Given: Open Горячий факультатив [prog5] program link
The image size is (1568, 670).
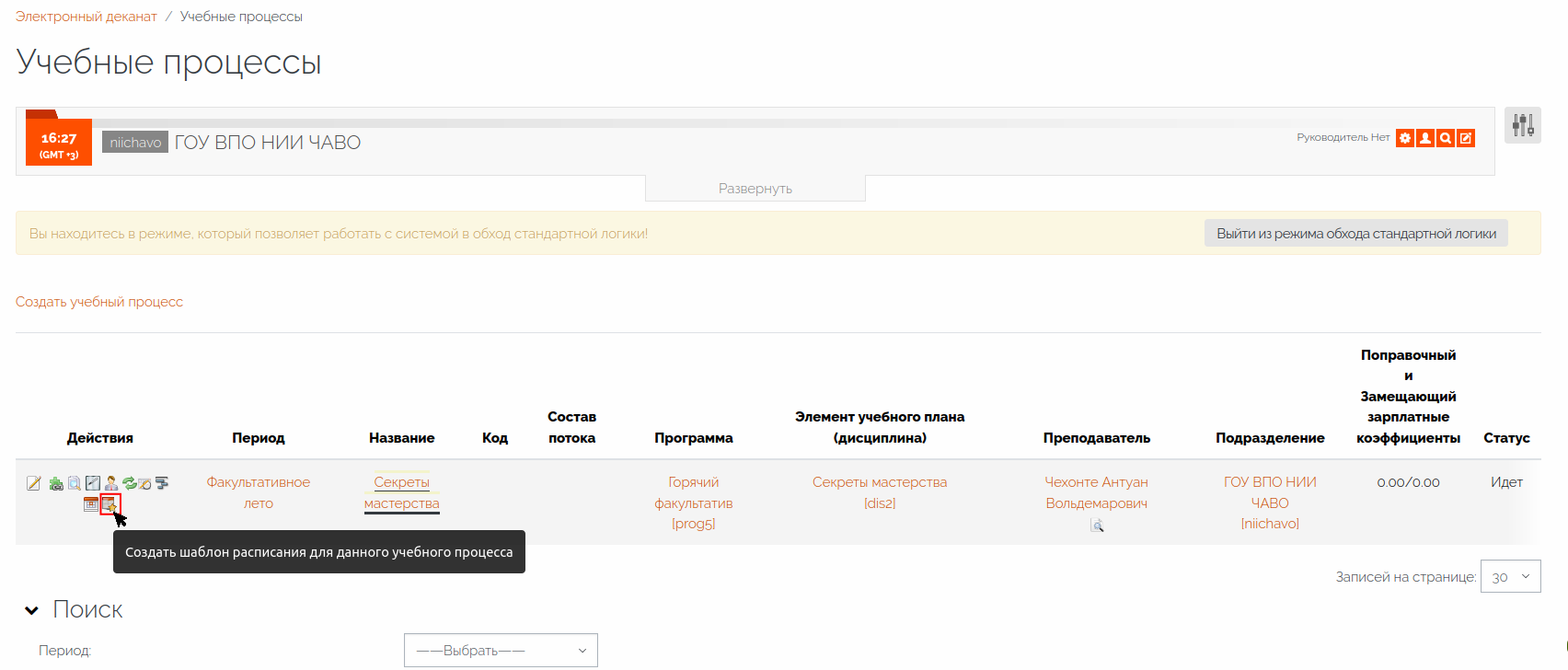Looking at the screenshot, I should (694, 503).
